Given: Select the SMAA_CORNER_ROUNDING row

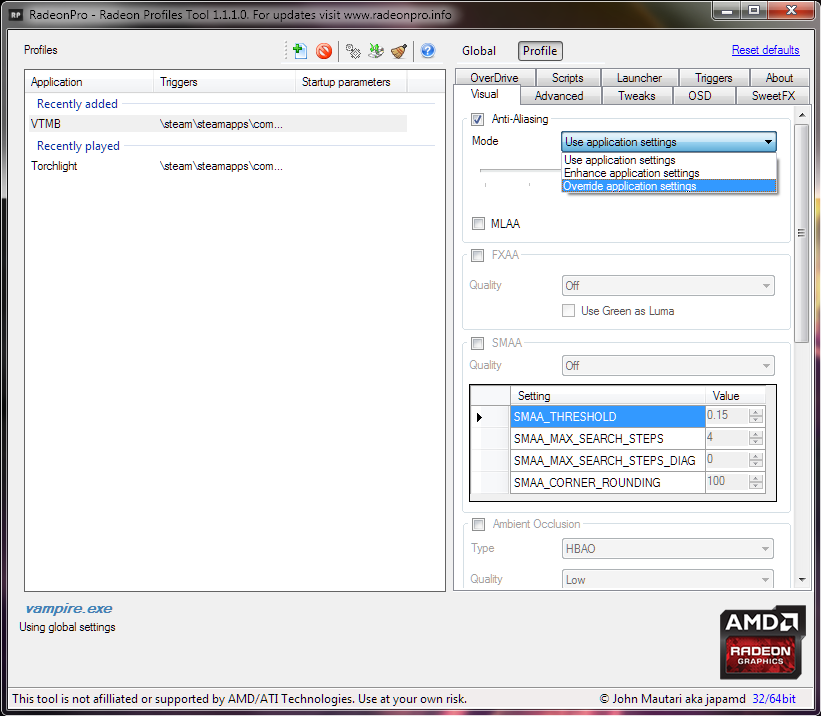Looking at the screenshot, I should pos(607,483).
